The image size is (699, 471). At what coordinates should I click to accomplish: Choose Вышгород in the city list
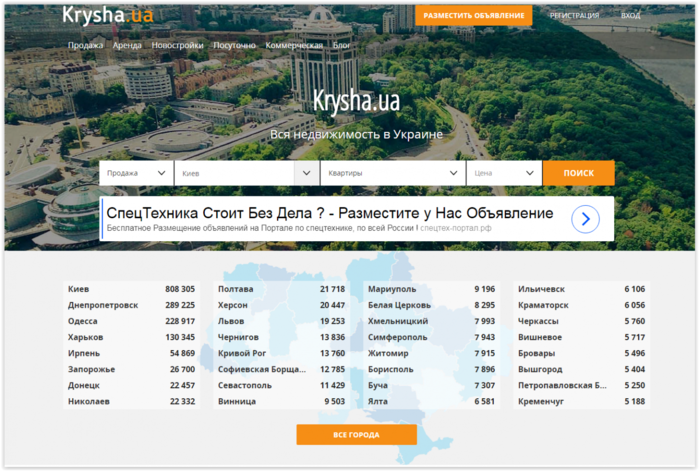pos(540,369)
